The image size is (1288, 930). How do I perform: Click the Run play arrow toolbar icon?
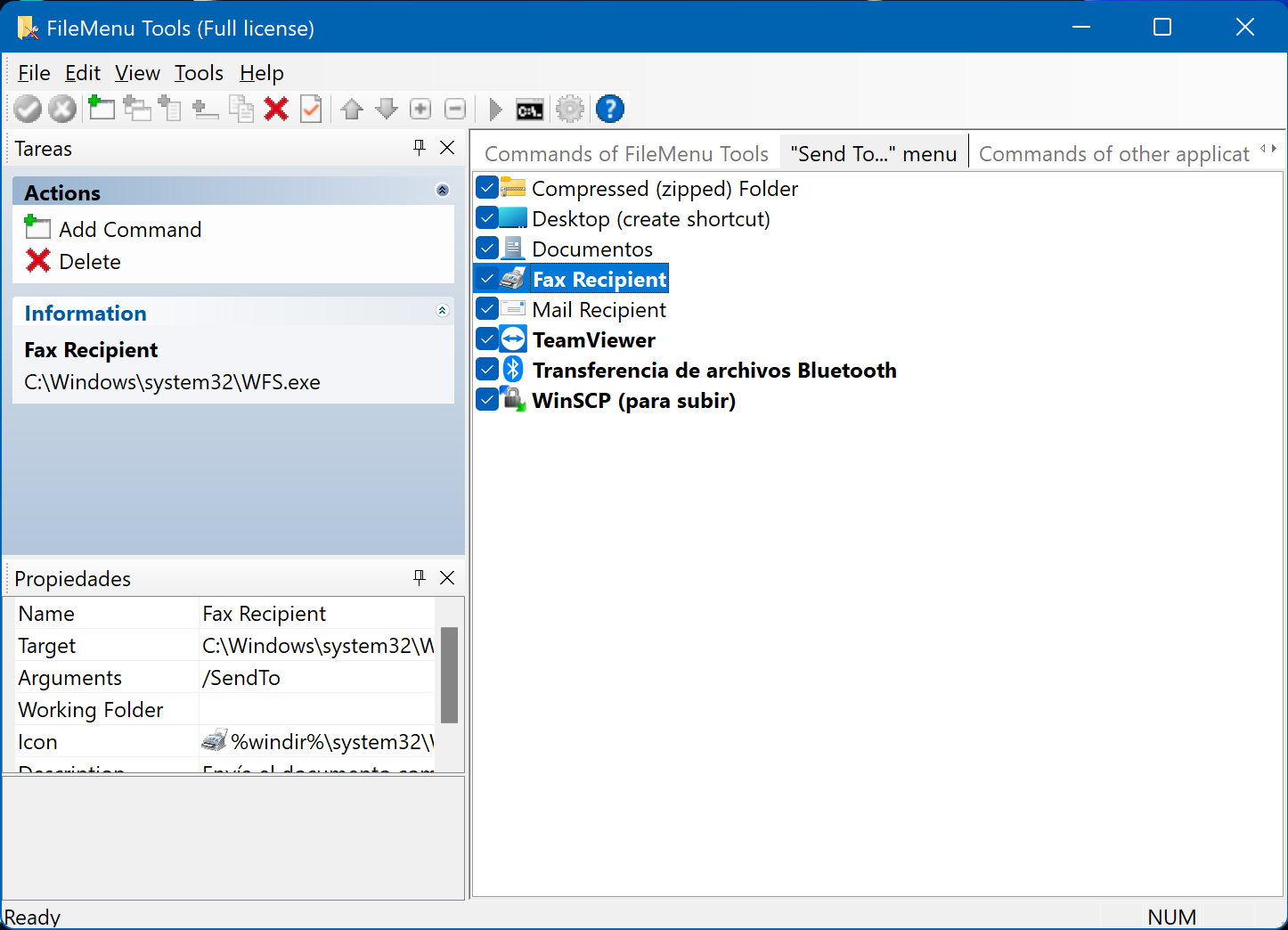coord(496,110)
